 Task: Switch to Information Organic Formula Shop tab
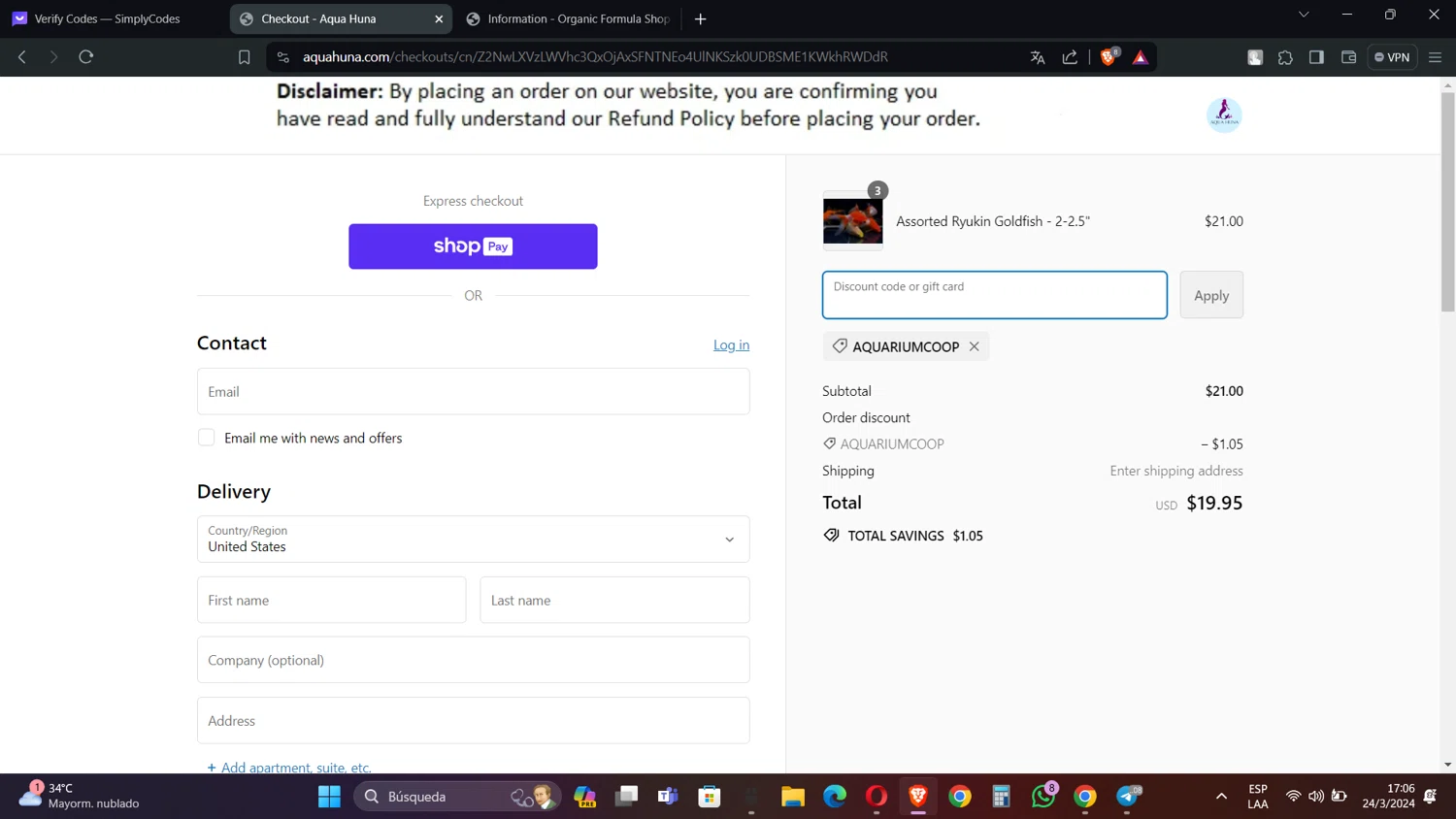(569, 18)
